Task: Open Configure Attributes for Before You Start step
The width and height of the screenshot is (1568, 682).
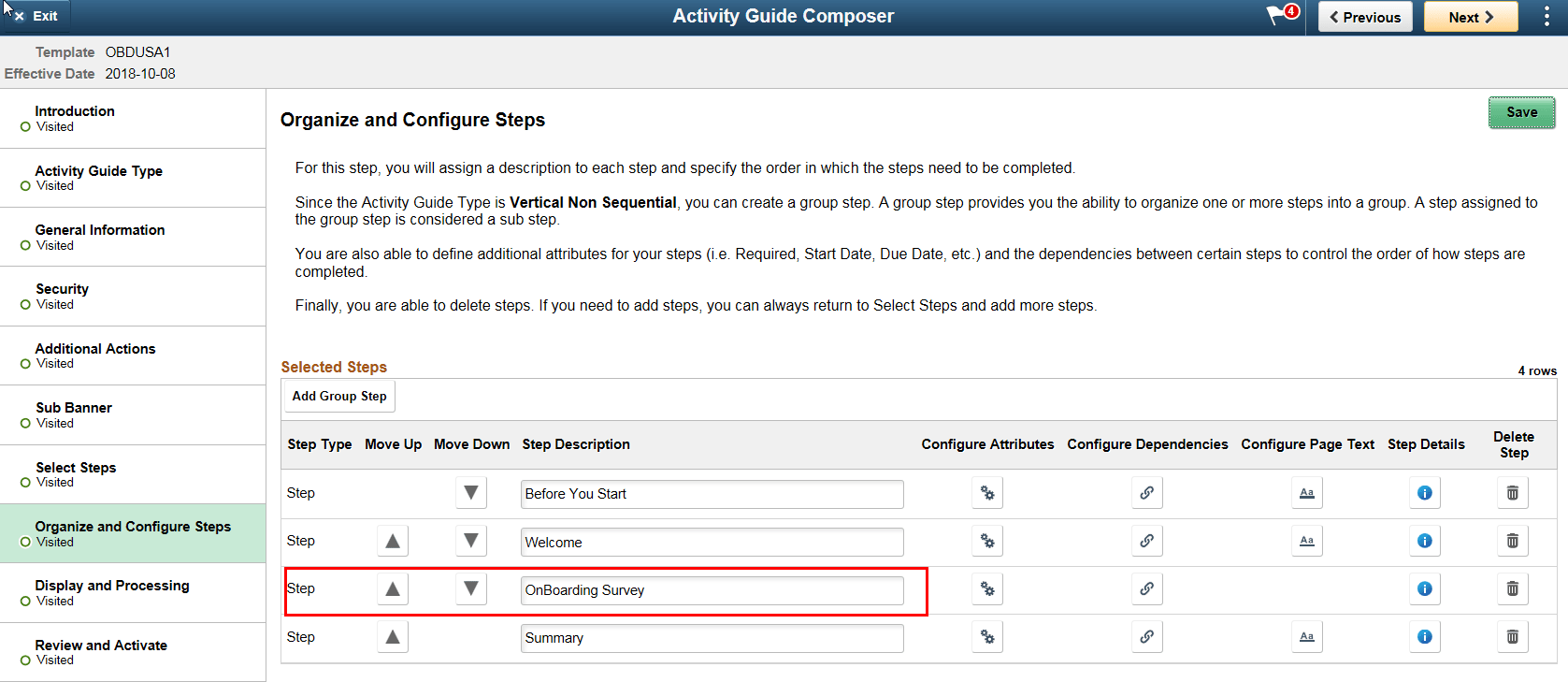Action: (x=987, y=492)
